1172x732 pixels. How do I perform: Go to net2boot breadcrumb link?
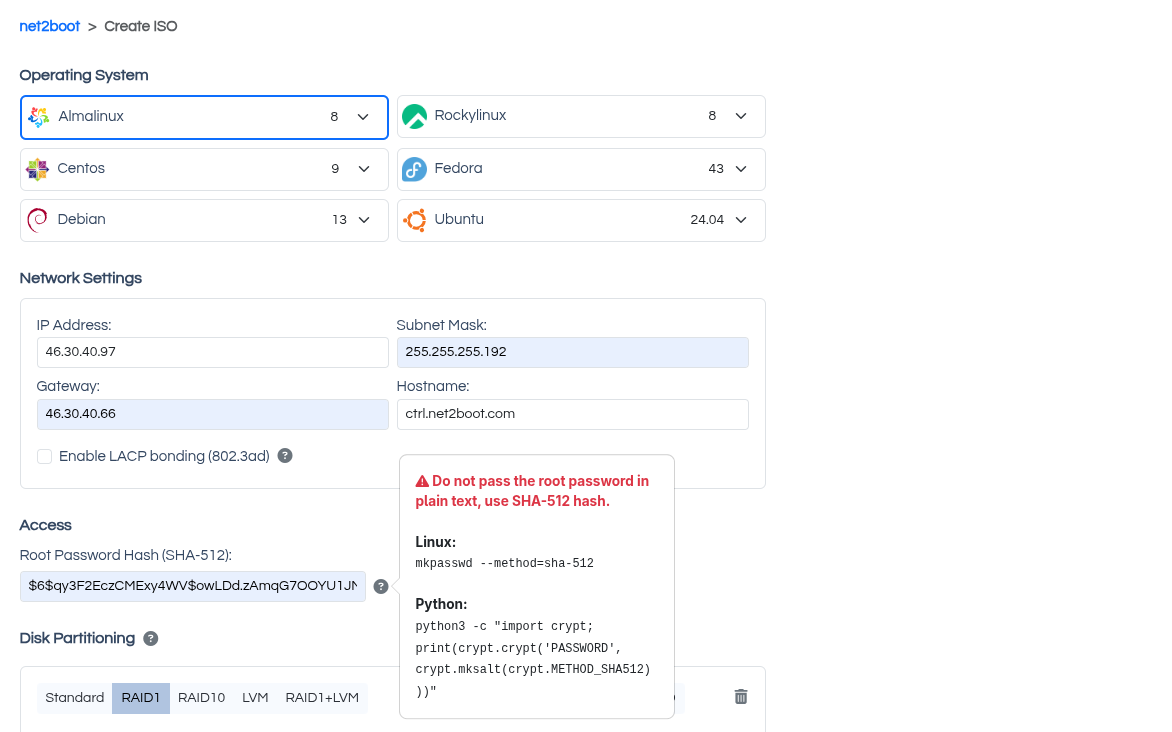tap(50, 27)
